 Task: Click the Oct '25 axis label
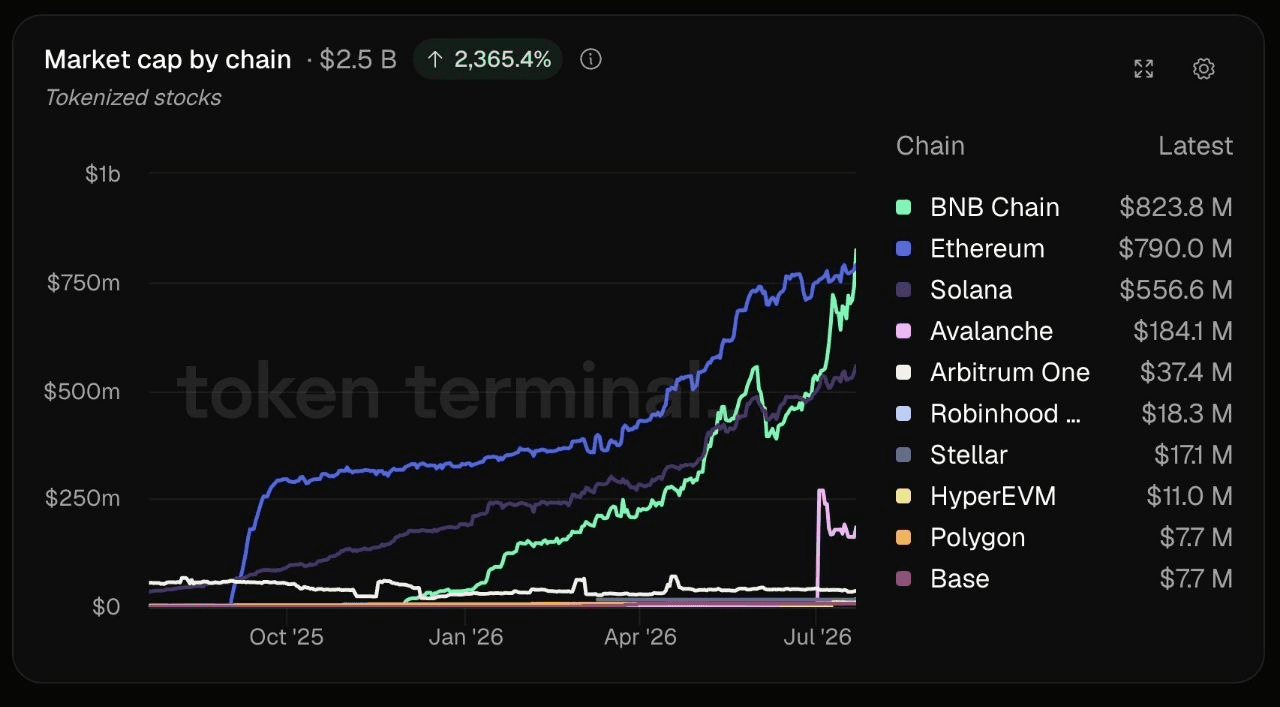[x=286, y=637]
